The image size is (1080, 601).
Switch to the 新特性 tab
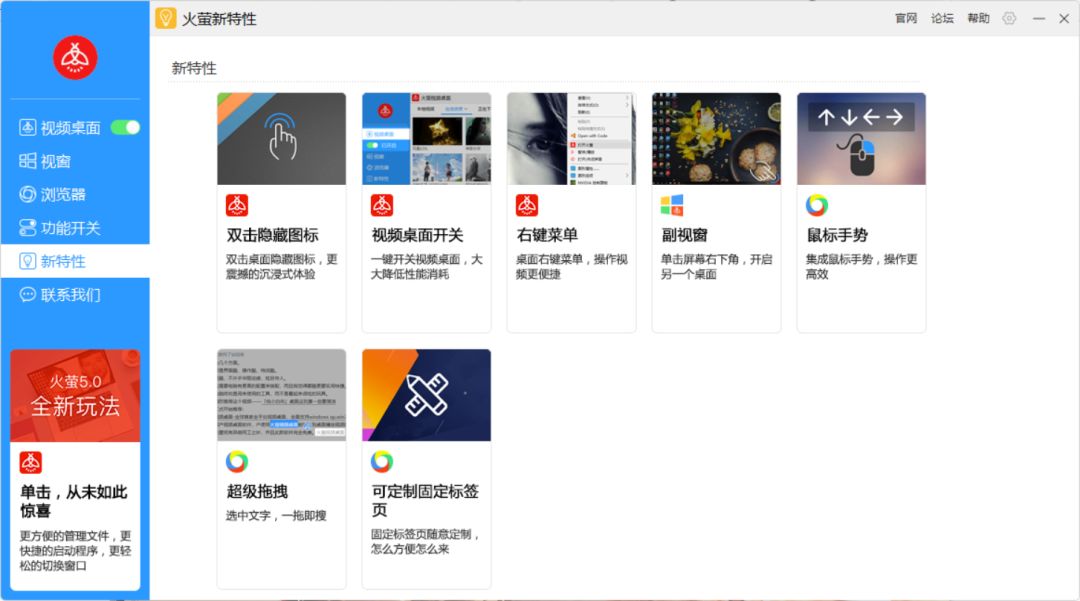[57, 261]
